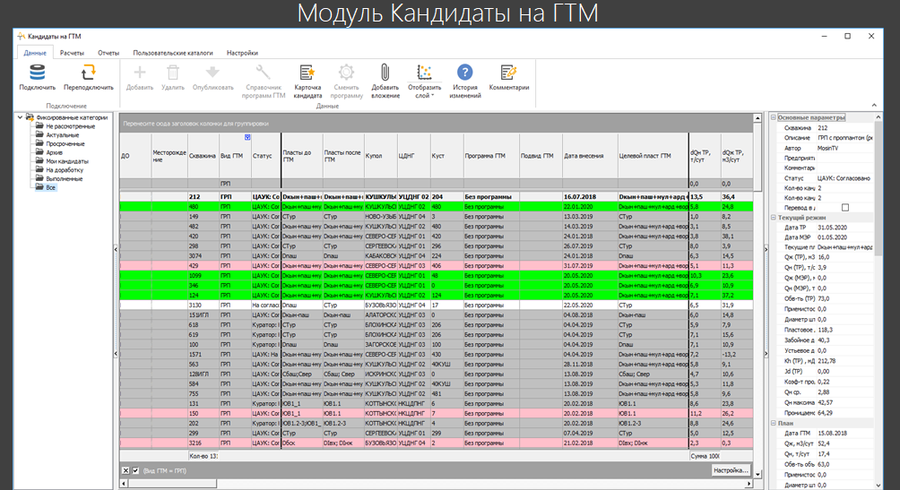
Task: Click Добавить вложение paperclip icon
Action: click(x=385, y=72)
